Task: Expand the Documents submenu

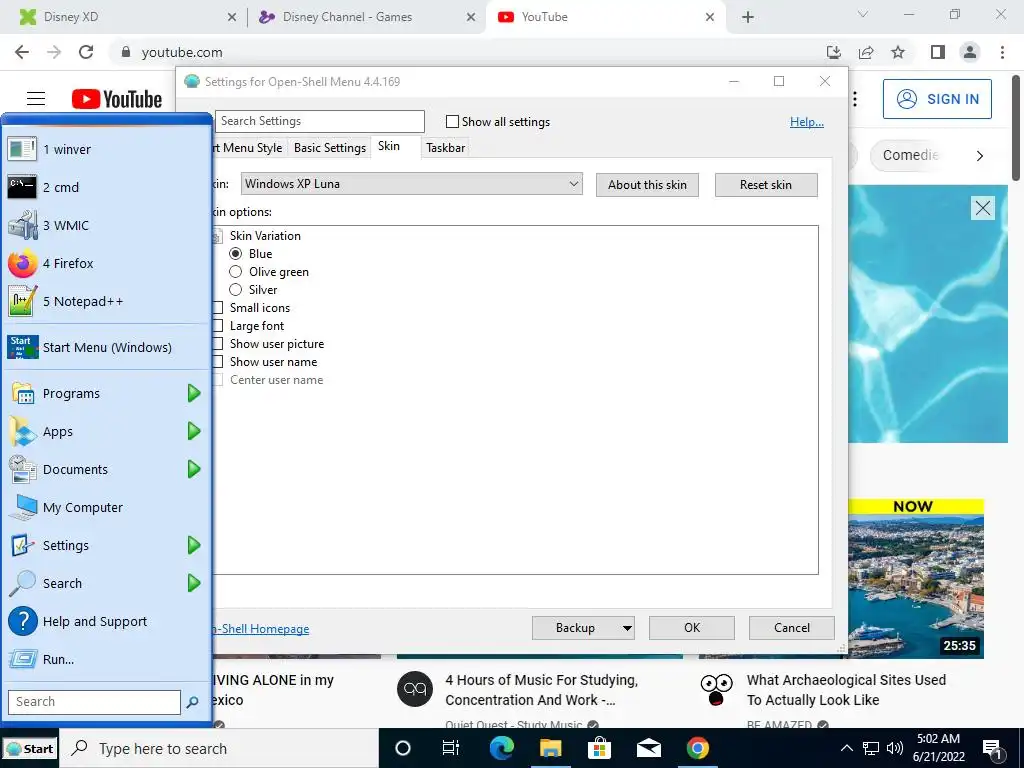Action: coord(194,469)
